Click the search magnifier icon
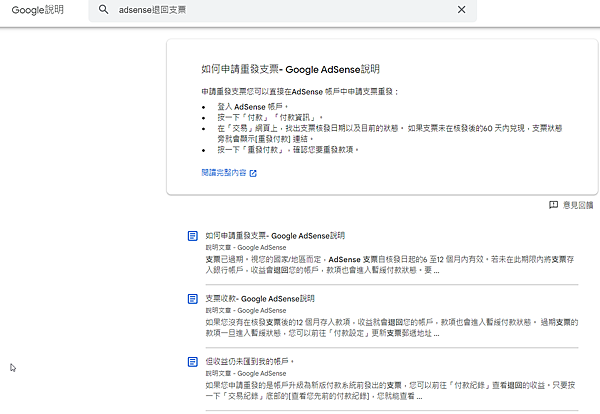Screen dimensions: 600x414 click(x=103, y=9)
